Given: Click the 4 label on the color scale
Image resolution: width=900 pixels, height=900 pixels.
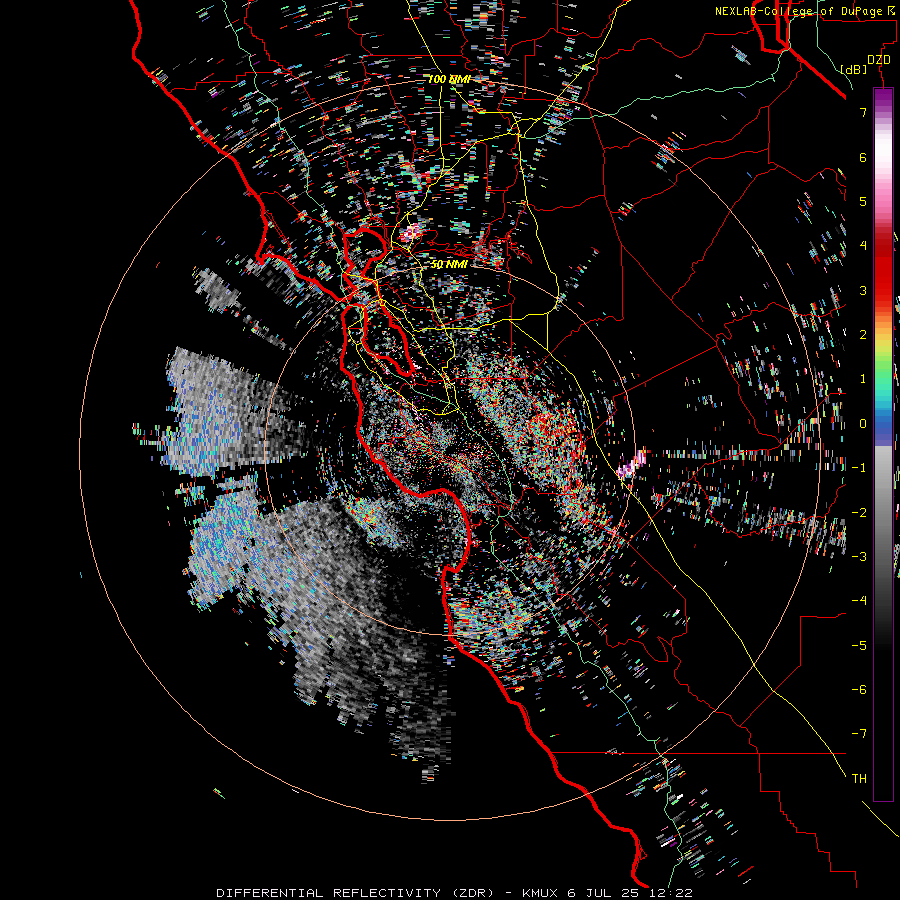Looking at the screenshot, I should click(x=863, y=246).
